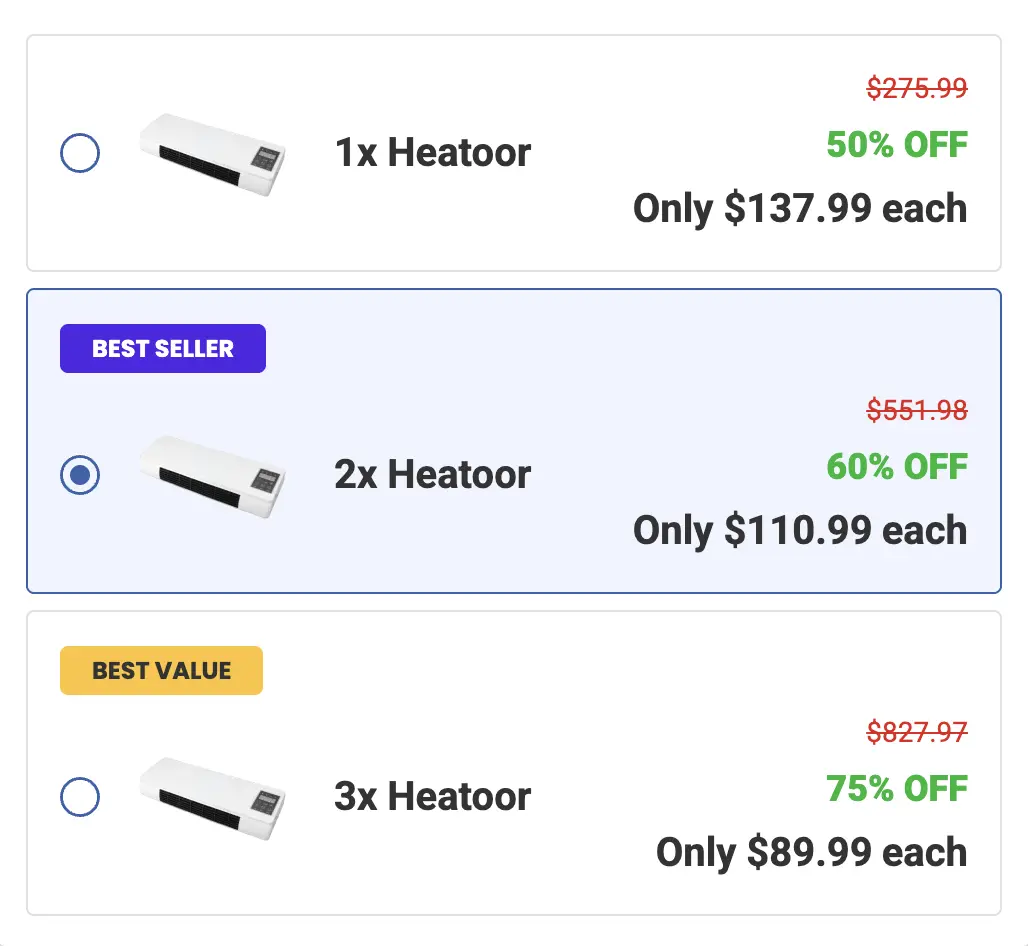
Task: Click the 75% OFF label
Action: [x=896, y=788]
